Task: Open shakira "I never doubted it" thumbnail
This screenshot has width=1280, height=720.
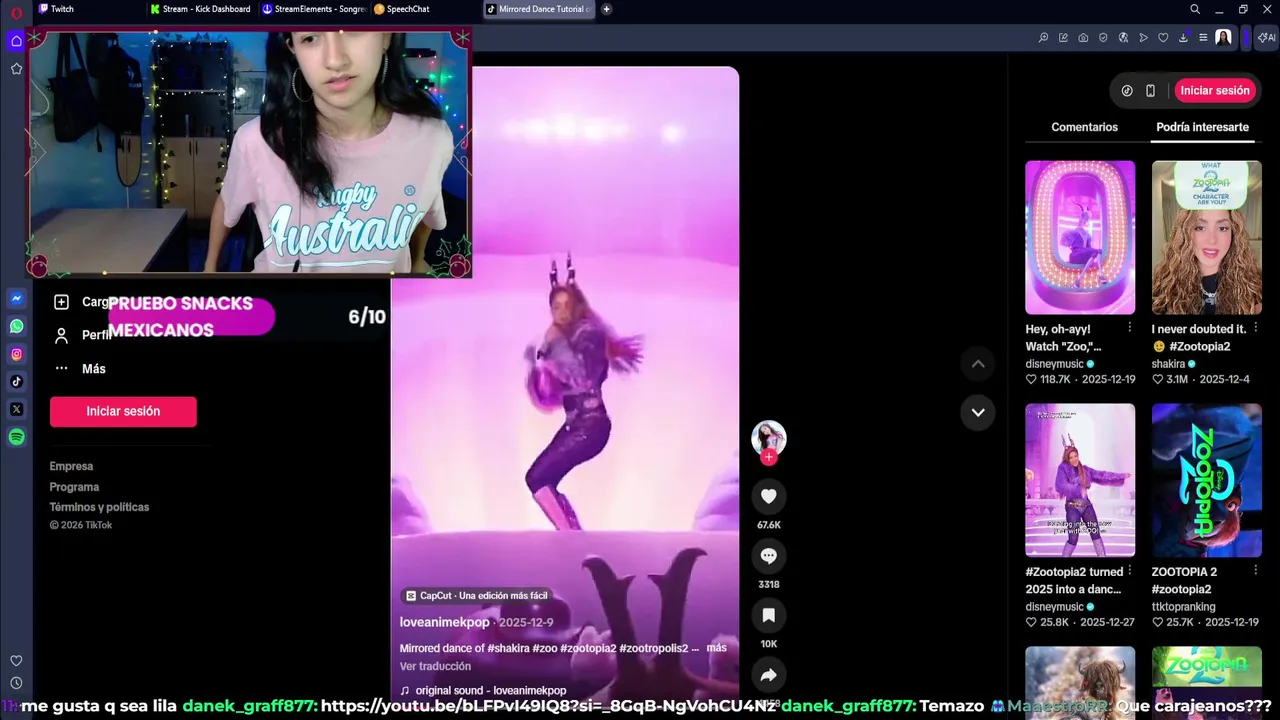Action: pos(1206,237)
